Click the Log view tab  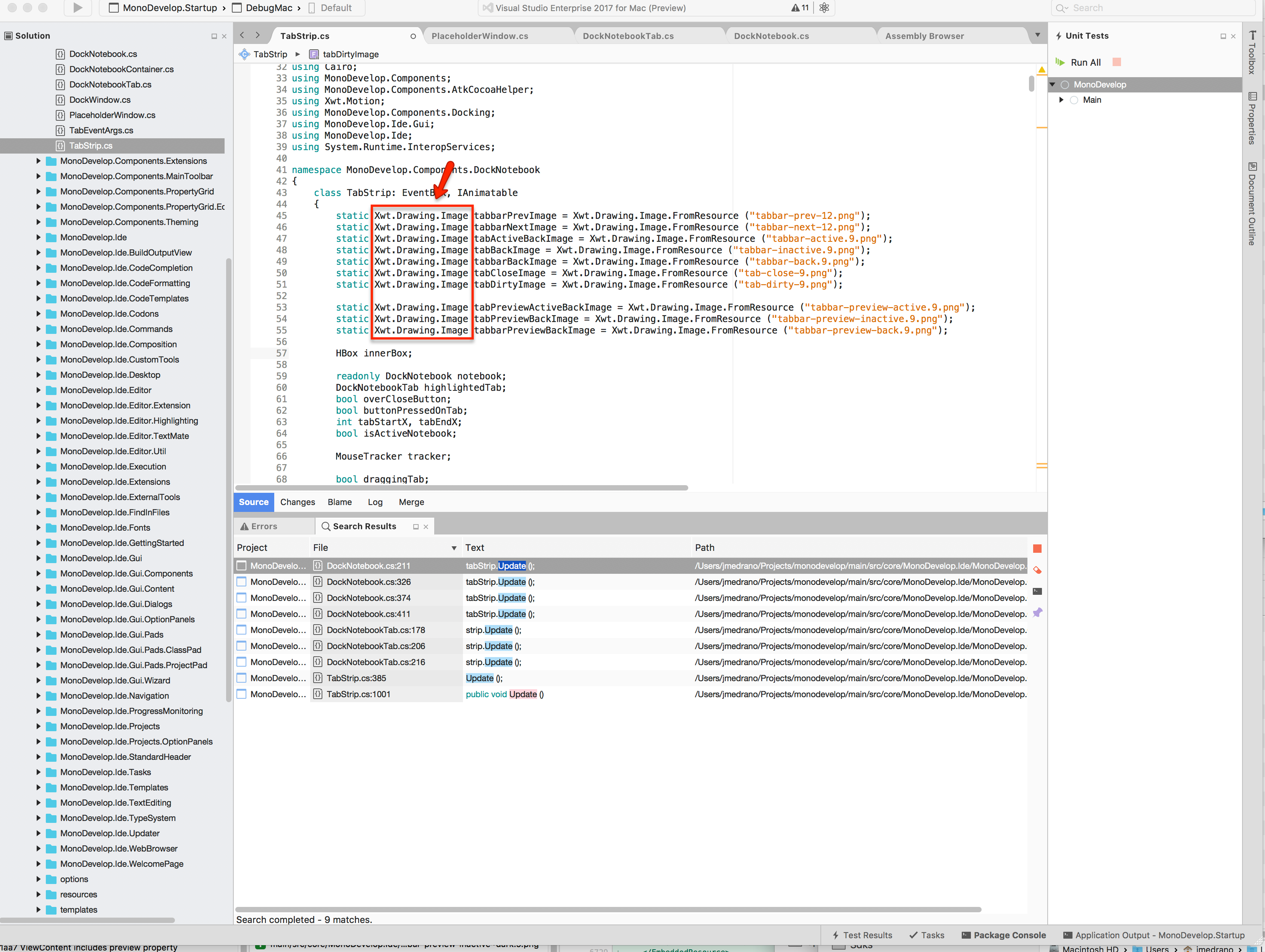point(375,502)
